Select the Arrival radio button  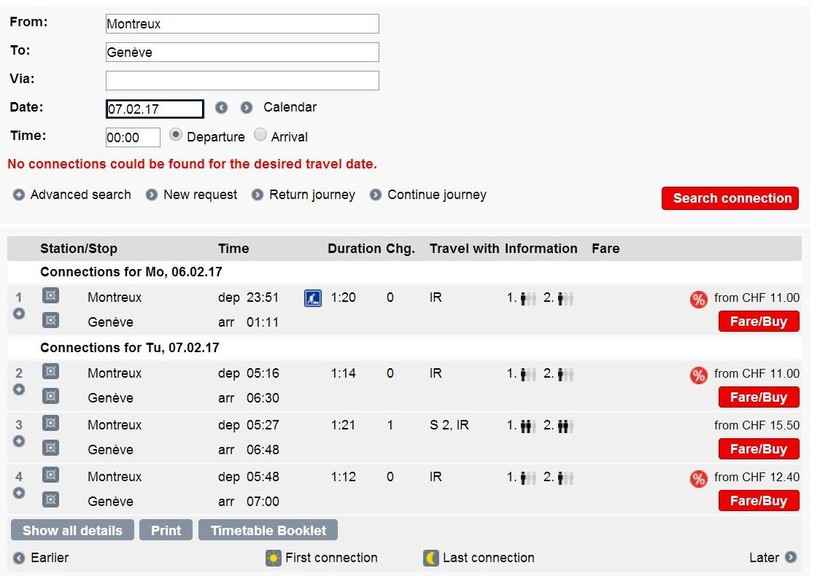click(x=260, y=135)
